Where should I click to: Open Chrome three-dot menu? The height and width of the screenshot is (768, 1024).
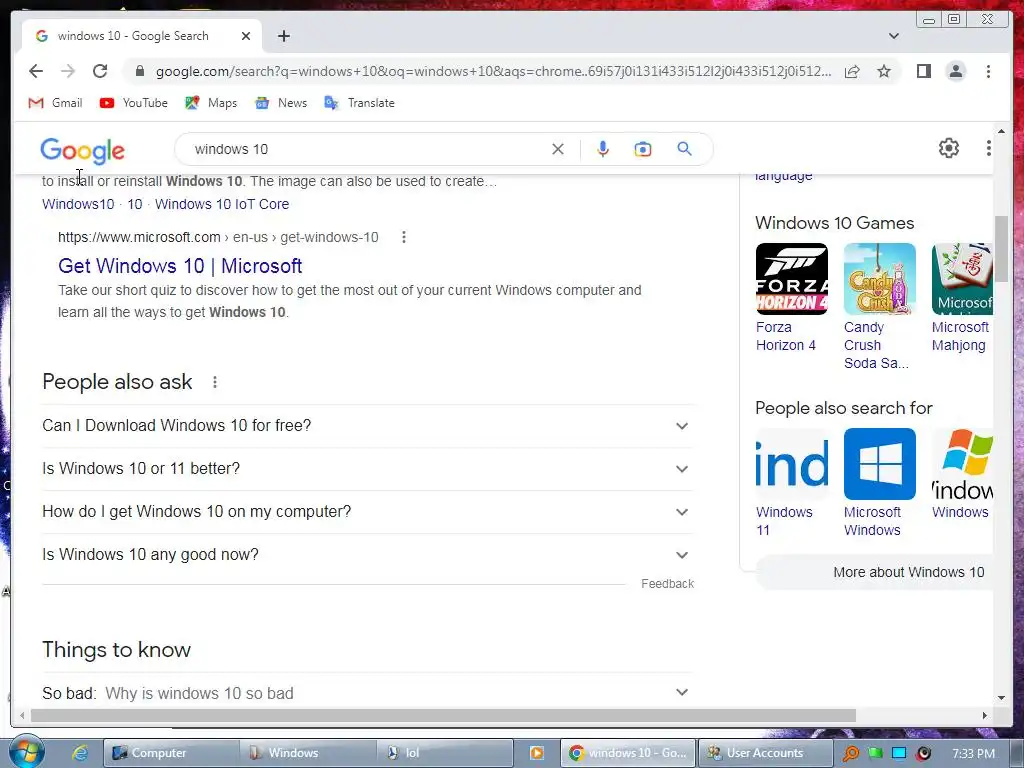click(988, 71)
